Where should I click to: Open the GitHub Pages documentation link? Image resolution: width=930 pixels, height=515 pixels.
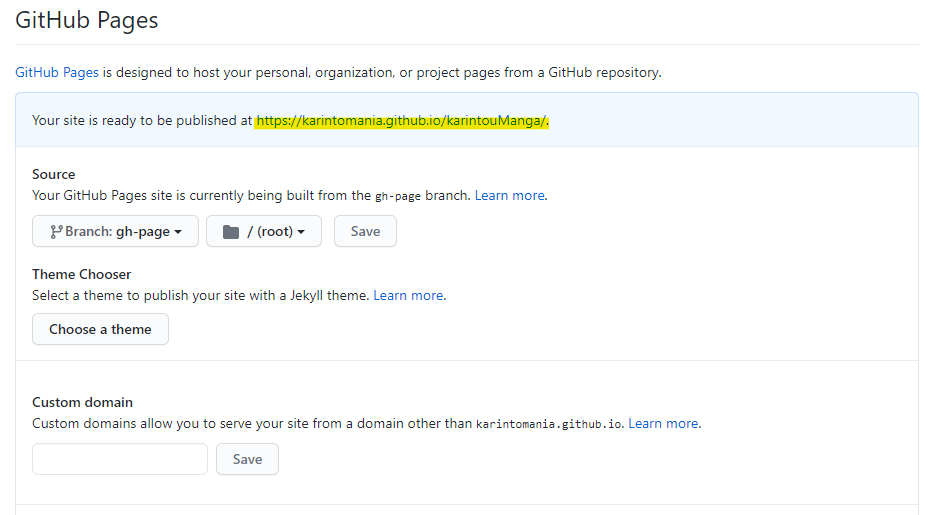pyautogui.click(x=57, y=72)
